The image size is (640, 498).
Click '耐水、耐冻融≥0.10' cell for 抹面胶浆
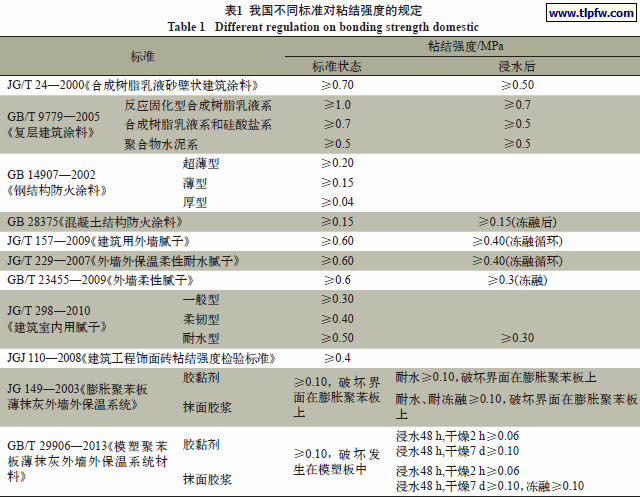[x=516, y=407]
